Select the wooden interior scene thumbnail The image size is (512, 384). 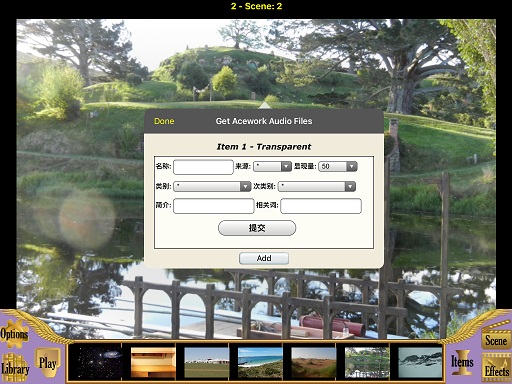pyautogui.click(x=153, y=362)
